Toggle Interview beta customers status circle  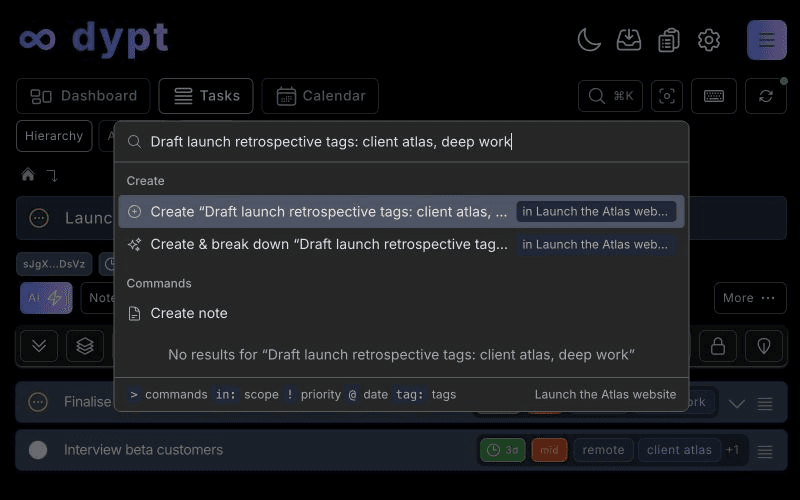(38, 450)
